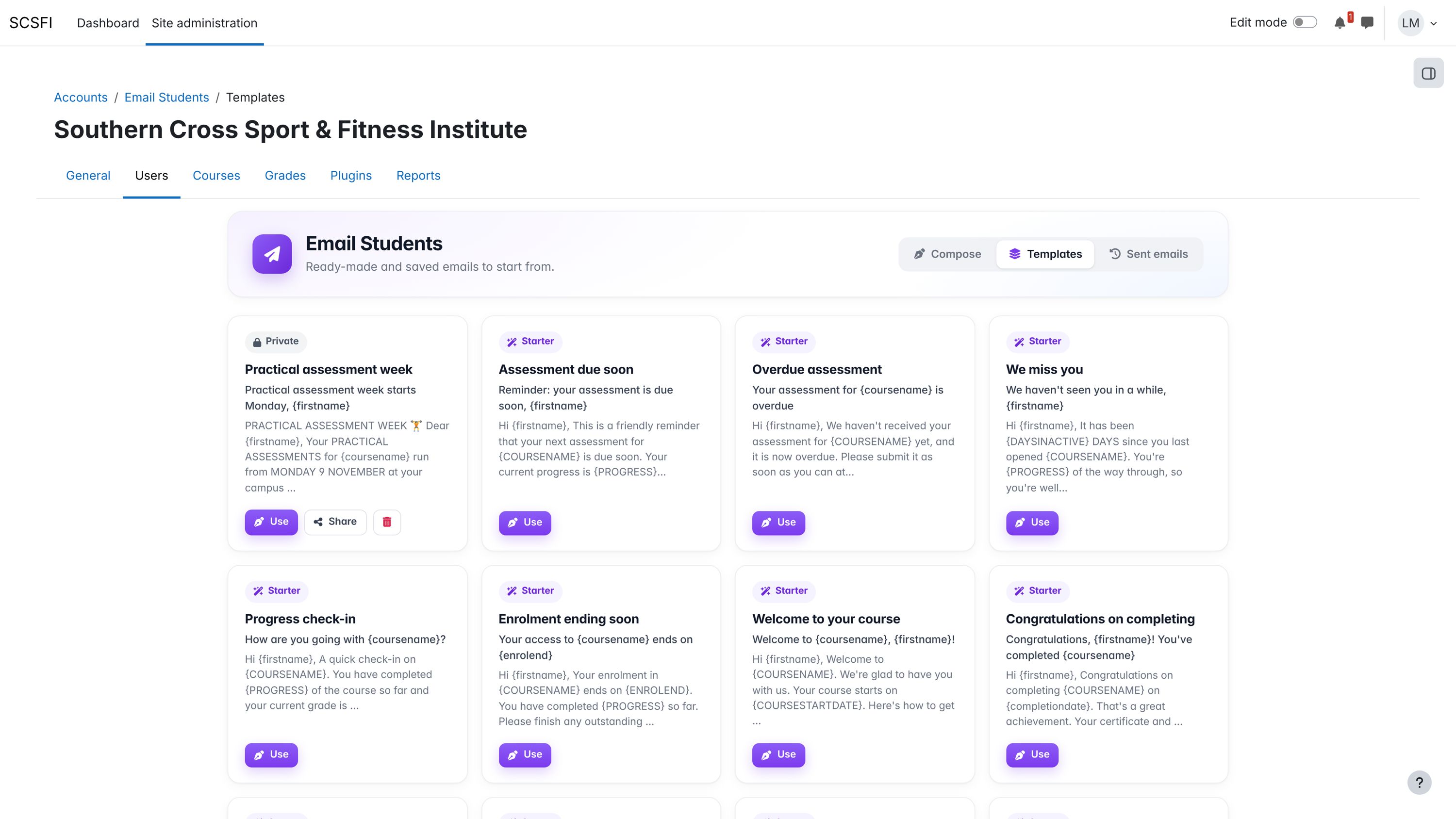The width and height of the screenshot is (1456, 819).
Task: Click the Starter badge on Enrolment ending soon
Action: (530, 590)
